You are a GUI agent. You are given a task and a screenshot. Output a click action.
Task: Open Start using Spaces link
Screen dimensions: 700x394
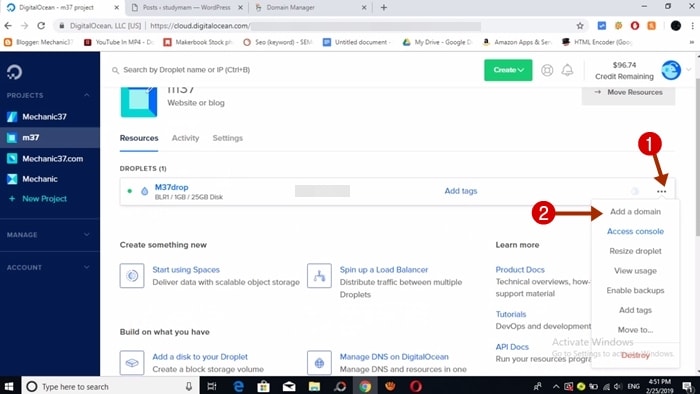point(186,270)
